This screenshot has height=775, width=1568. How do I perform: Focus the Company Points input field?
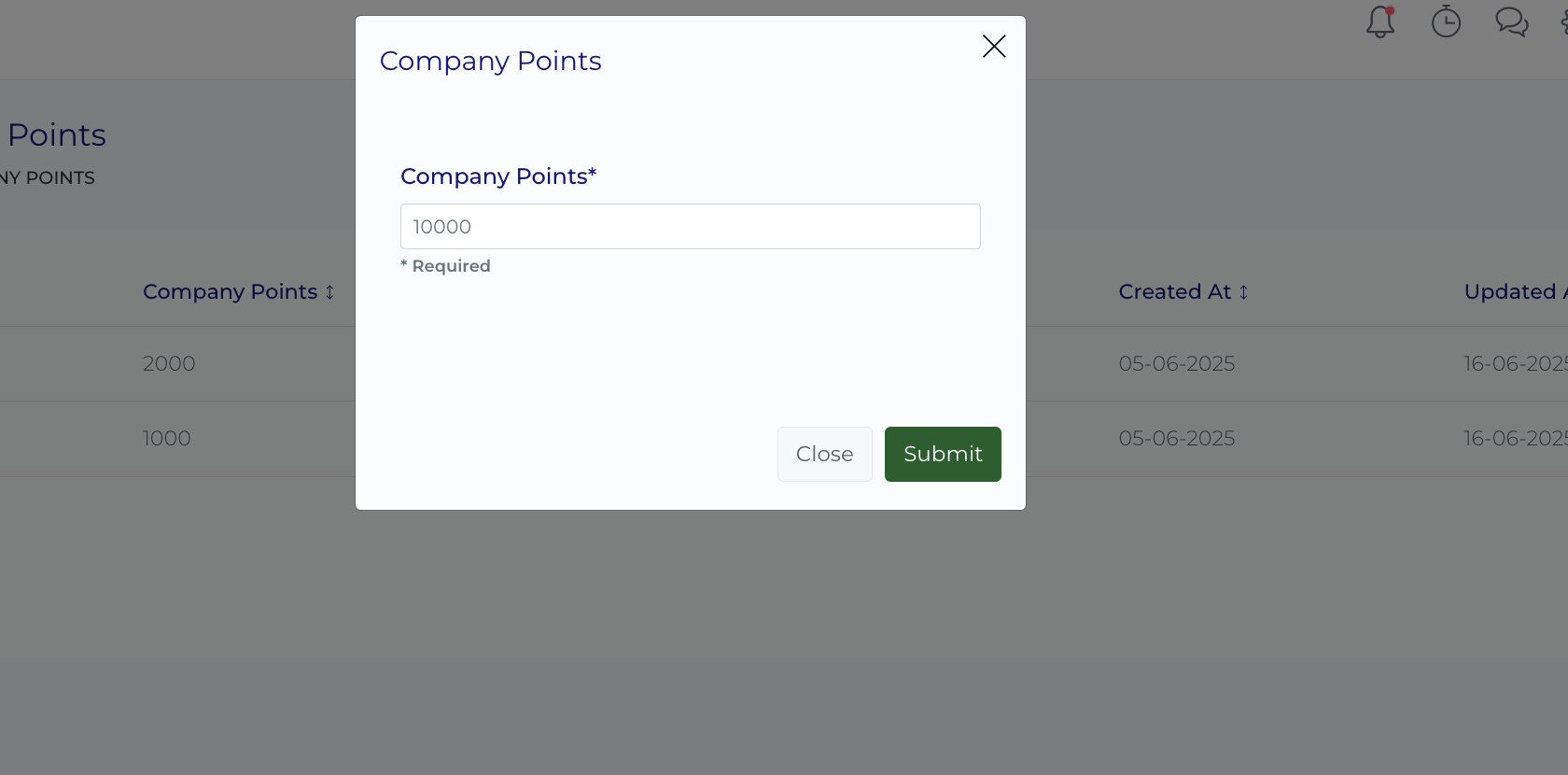tap(690, 227)
